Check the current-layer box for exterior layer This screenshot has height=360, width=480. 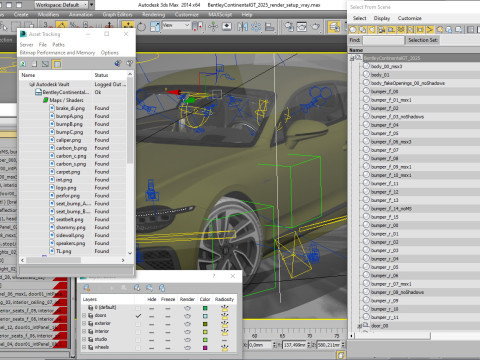138,323
